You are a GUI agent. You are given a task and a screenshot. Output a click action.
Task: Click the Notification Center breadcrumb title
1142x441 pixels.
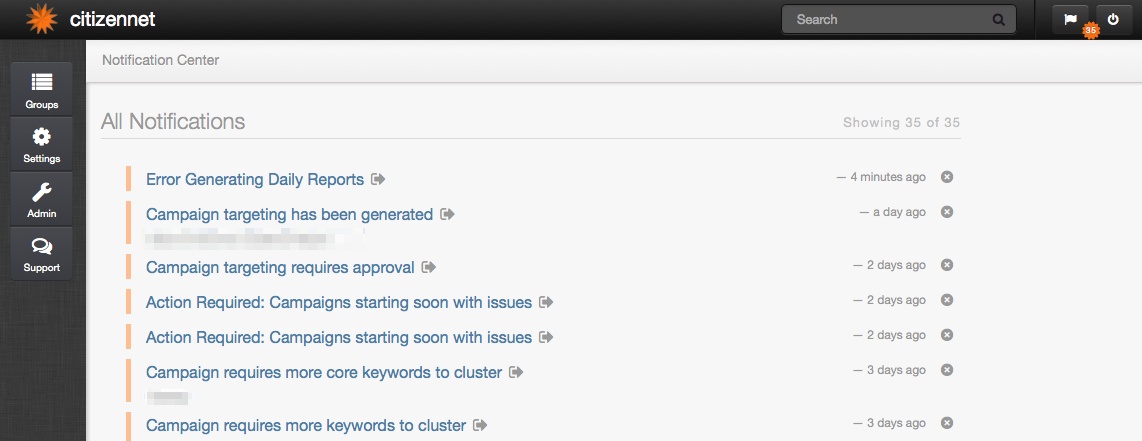pos(160,60)
